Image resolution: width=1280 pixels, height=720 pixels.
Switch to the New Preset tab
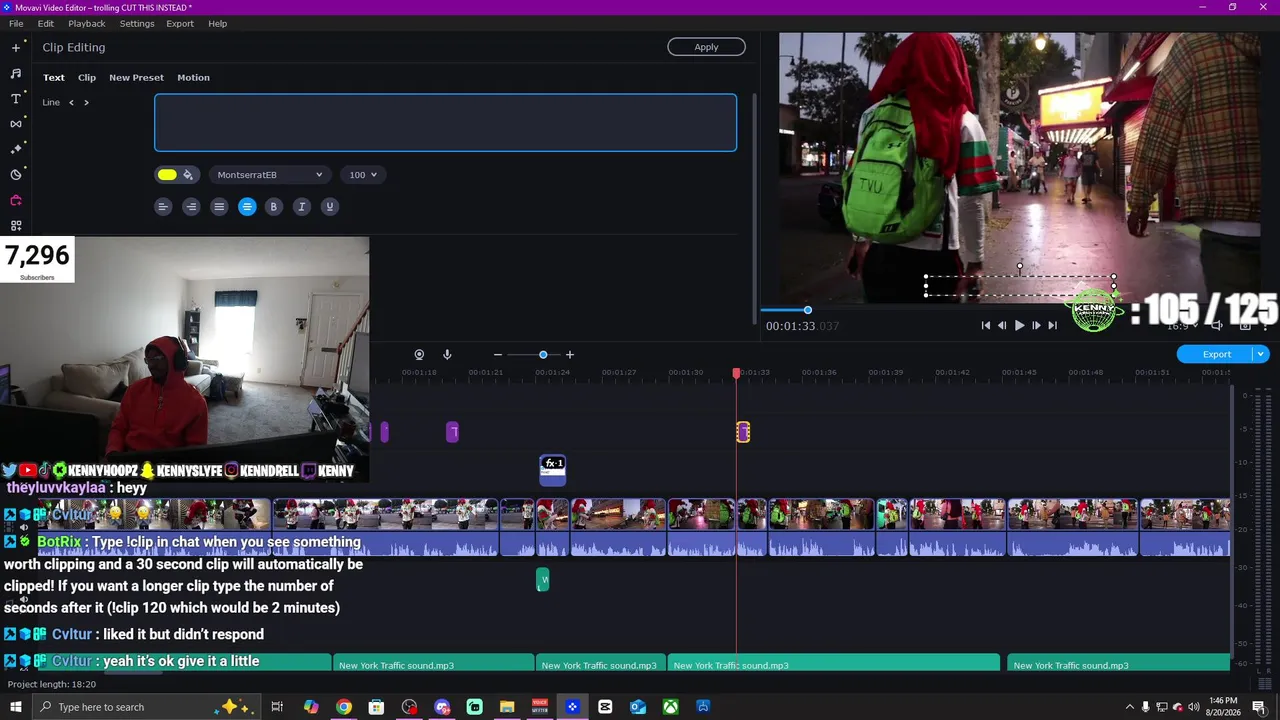pyautogui.click(x=136, y=77)
